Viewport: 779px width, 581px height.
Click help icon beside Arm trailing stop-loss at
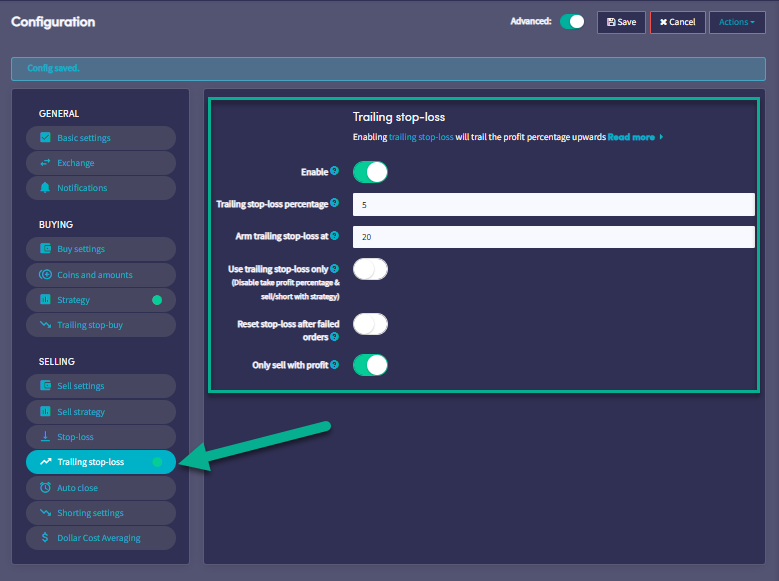[334, 236]
